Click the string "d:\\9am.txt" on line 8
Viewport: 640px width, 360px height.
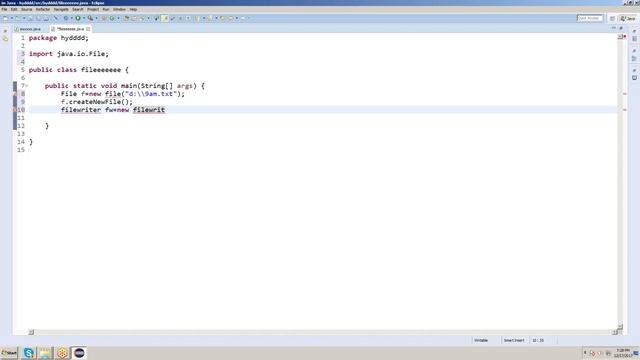tap(151, 94)
